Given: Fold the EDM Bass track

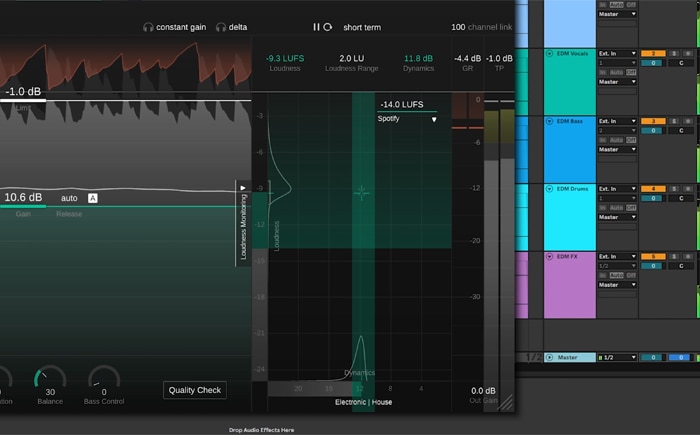Looking at the screenshot, I should (550, 121).
